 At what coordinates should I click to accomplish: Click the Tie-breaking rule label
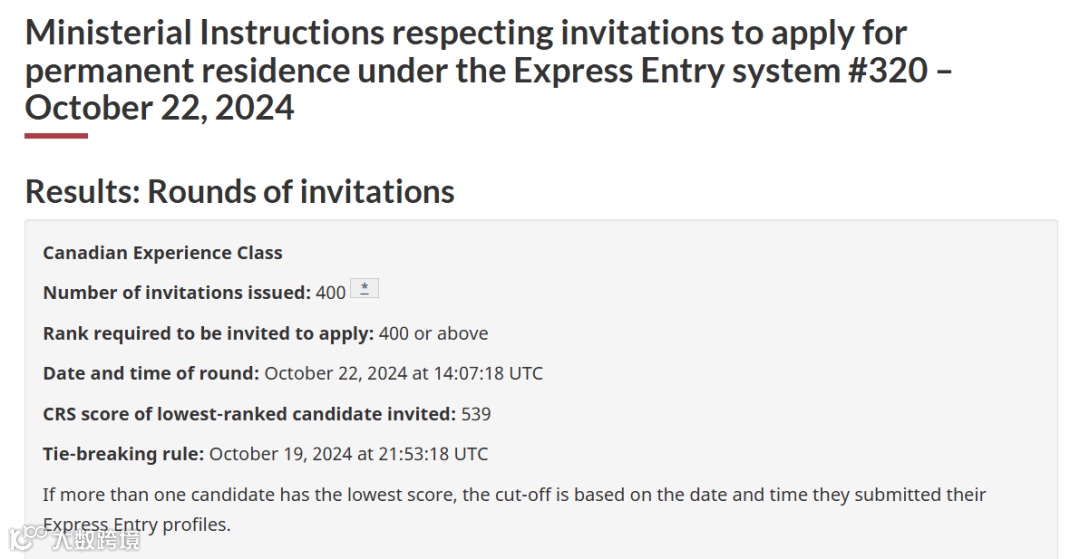coord(123,454)
